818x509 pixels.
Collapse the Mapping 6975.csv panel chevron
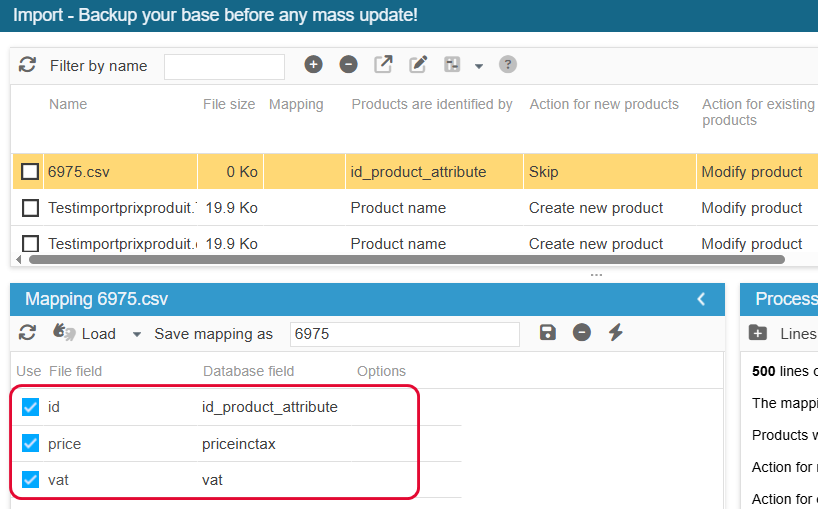coord(702,299)
